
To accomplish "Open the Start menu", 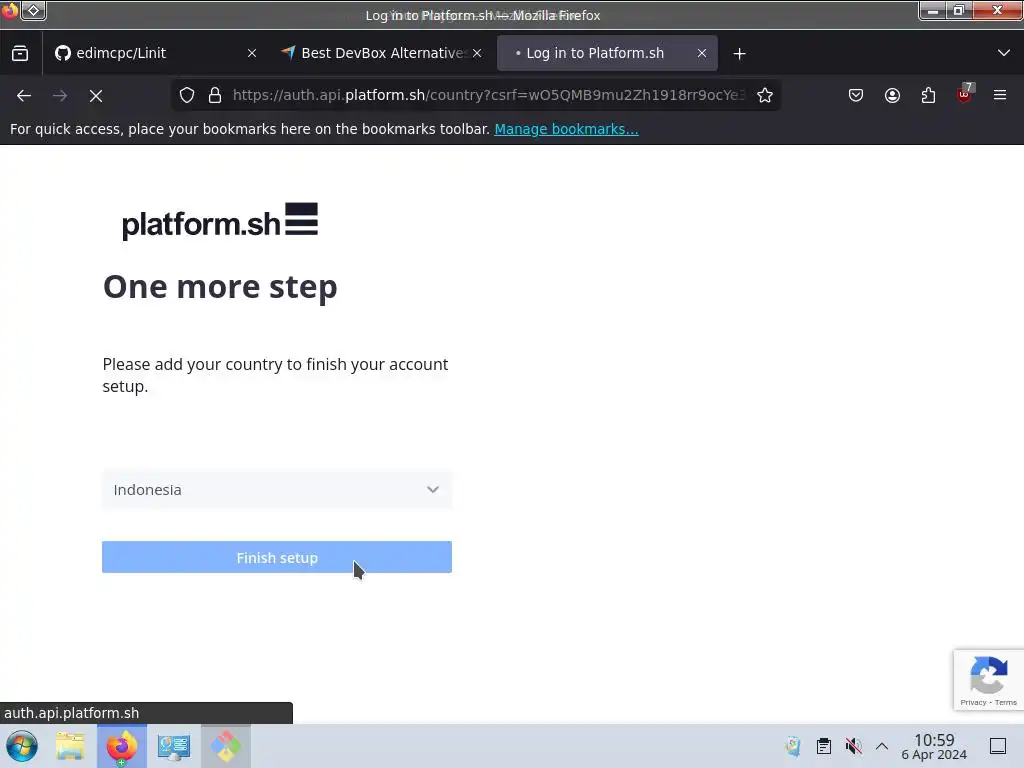I will tap(22, 746).
